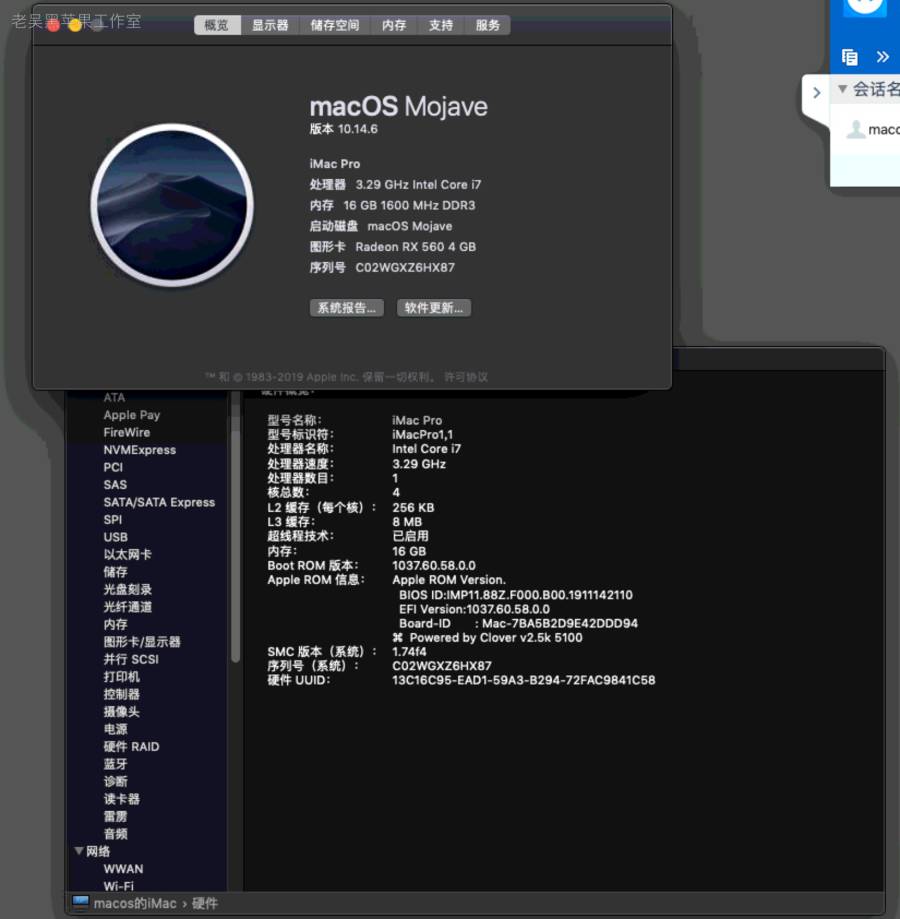The height and width of the screenshot is (919, 900).
Task: Open SATA/SATA Express in the sidebar
Action: 159,502
